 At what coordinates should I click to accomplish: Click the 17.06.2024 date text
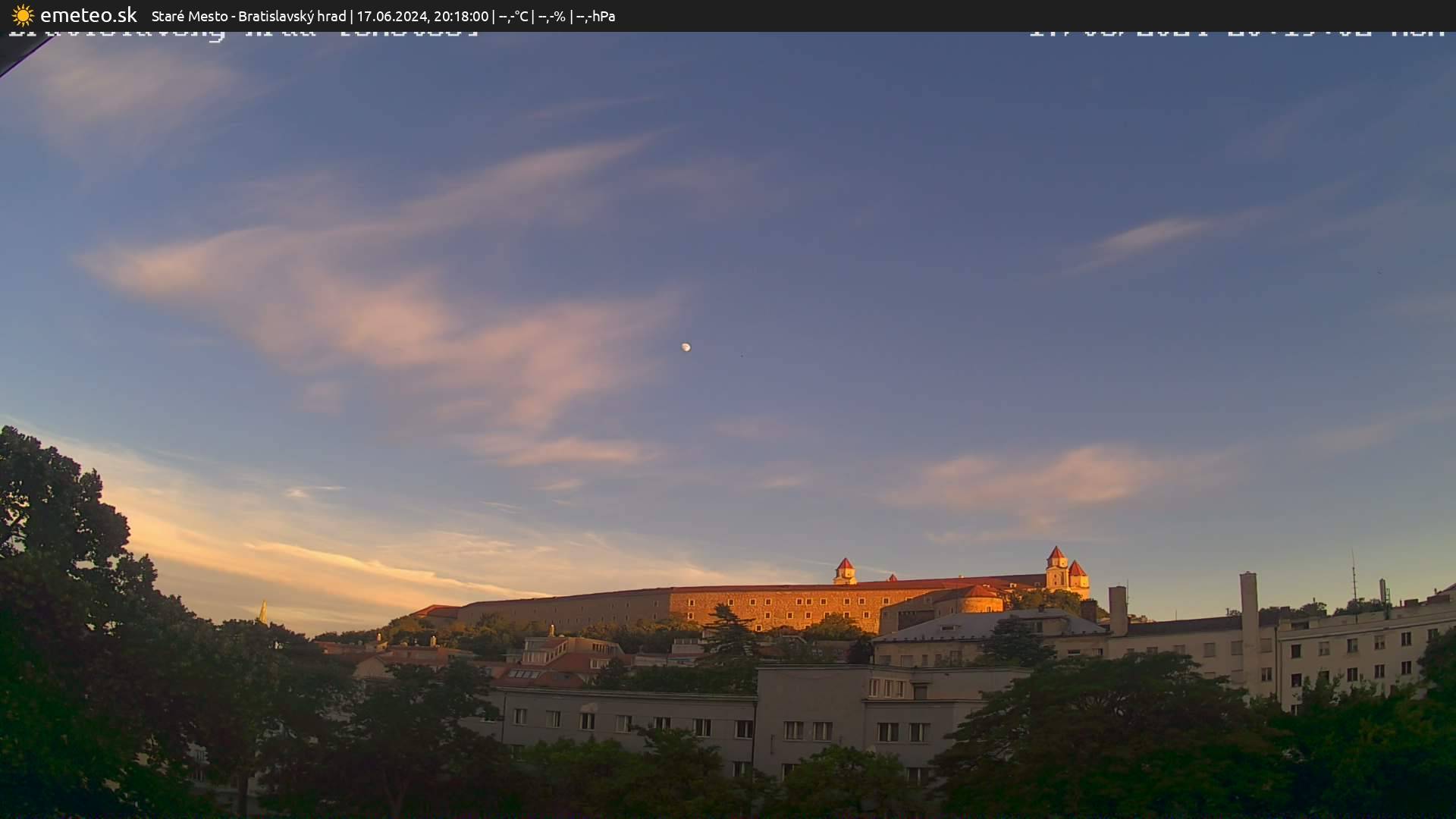(391, 16)
